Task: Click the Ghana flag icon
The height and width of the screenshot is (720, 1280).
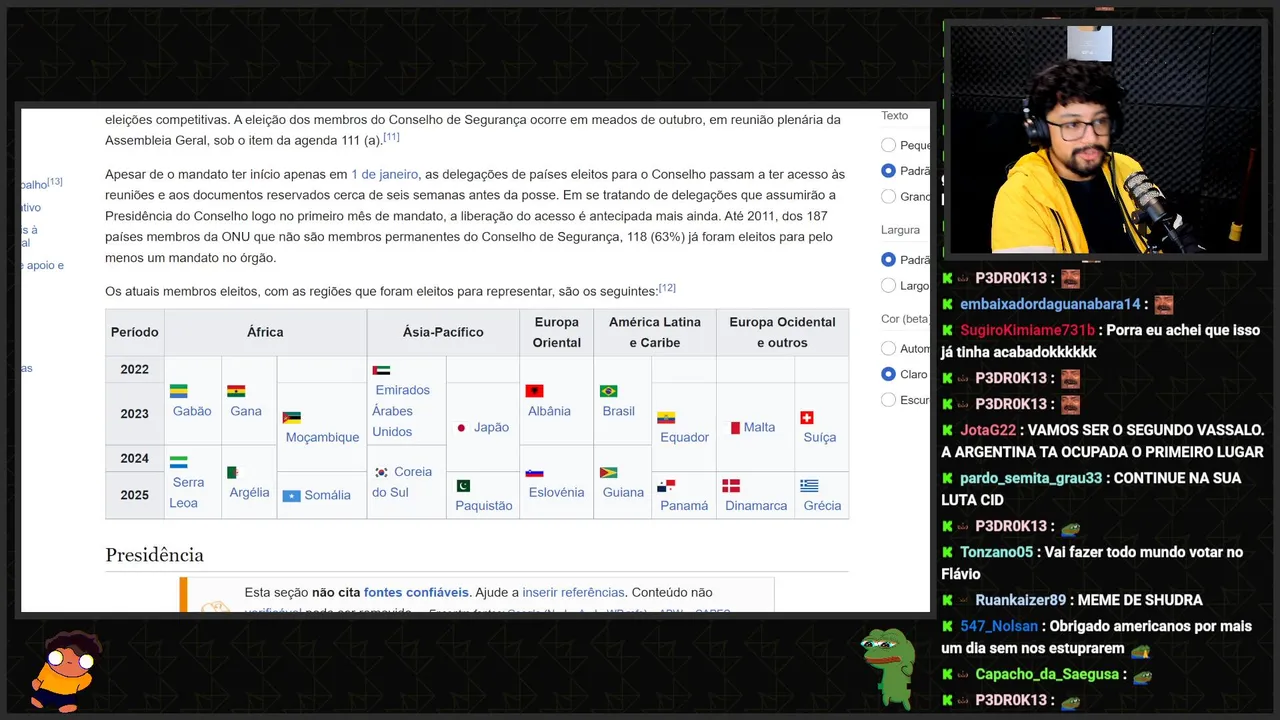Action: (x=236, y=391)
